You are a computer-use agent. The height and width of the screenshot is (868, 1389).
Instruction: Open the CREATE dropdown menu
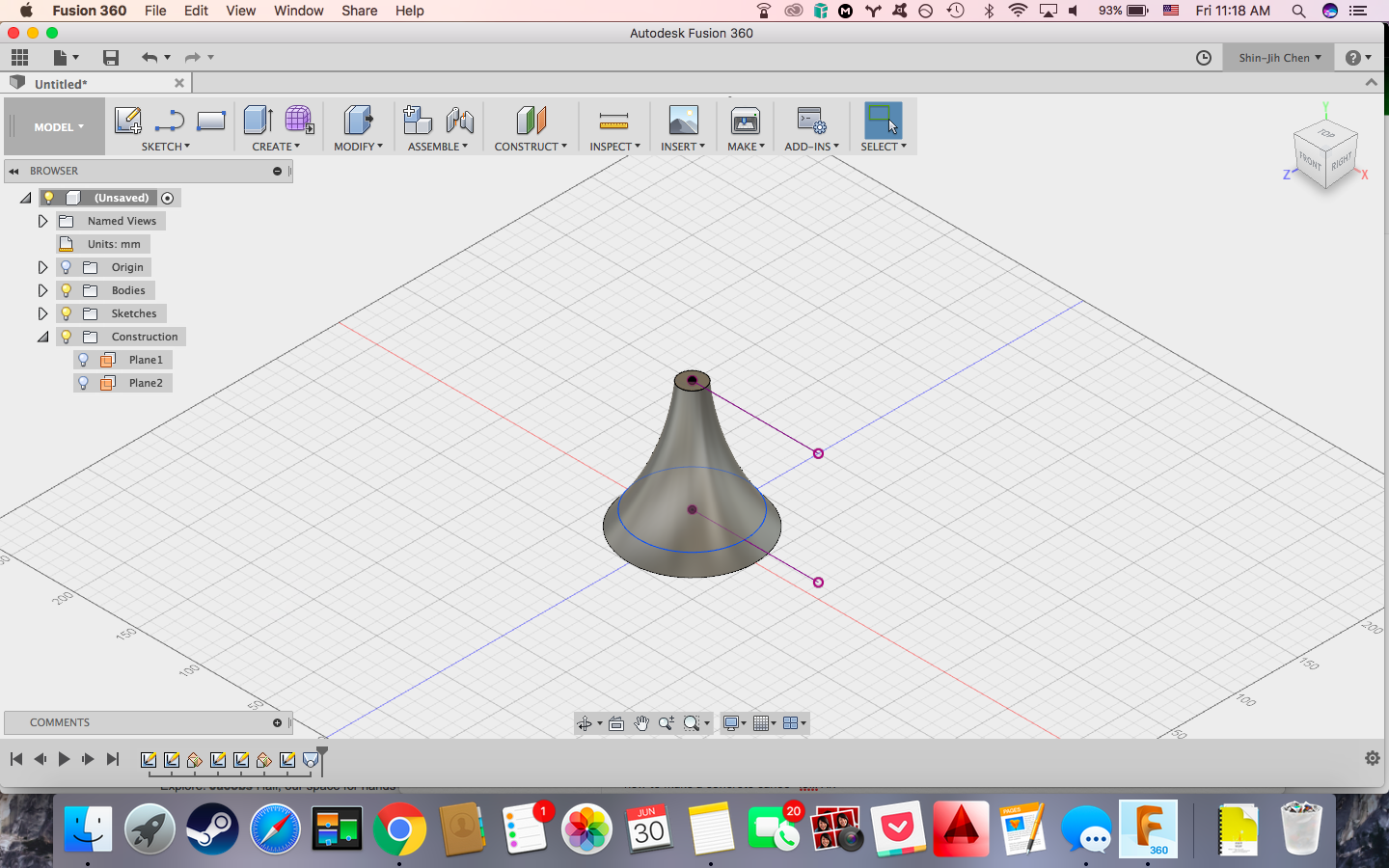click(276, 147)
